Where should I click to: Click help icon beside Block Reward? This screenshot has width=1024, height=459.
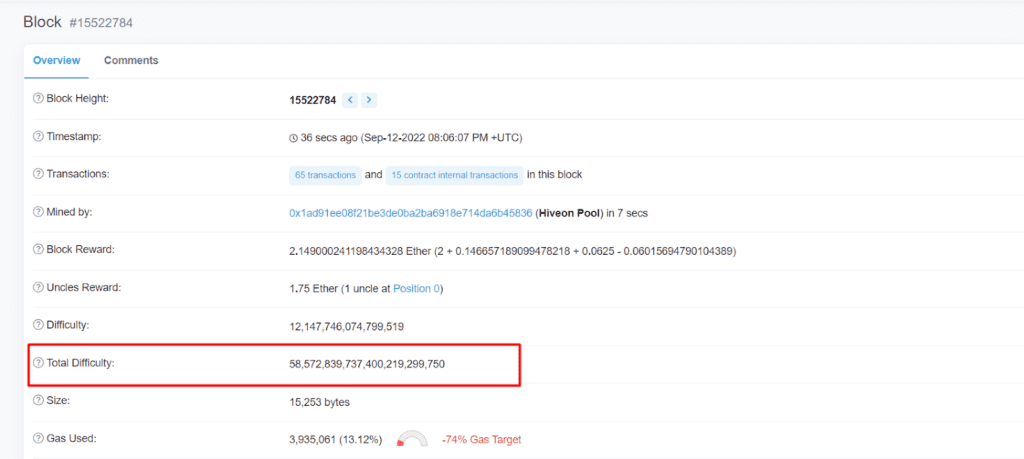point(38,250)
